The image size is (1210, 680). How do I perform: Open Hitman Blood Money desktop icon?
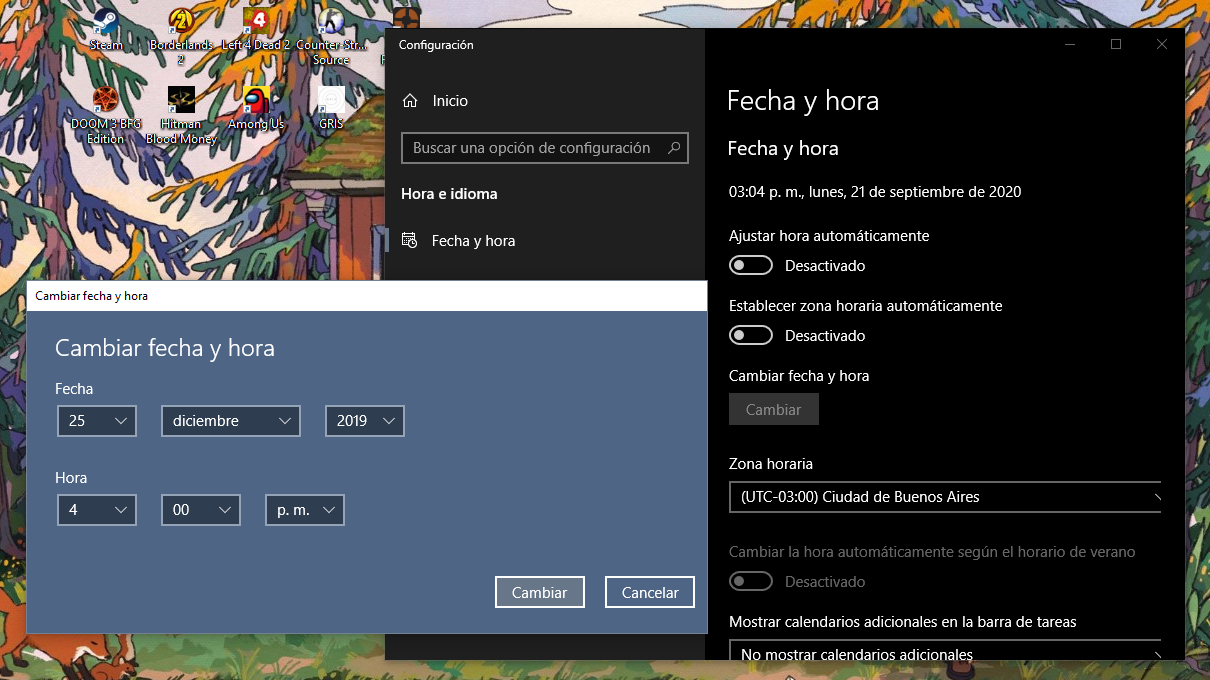coord(181,115)
